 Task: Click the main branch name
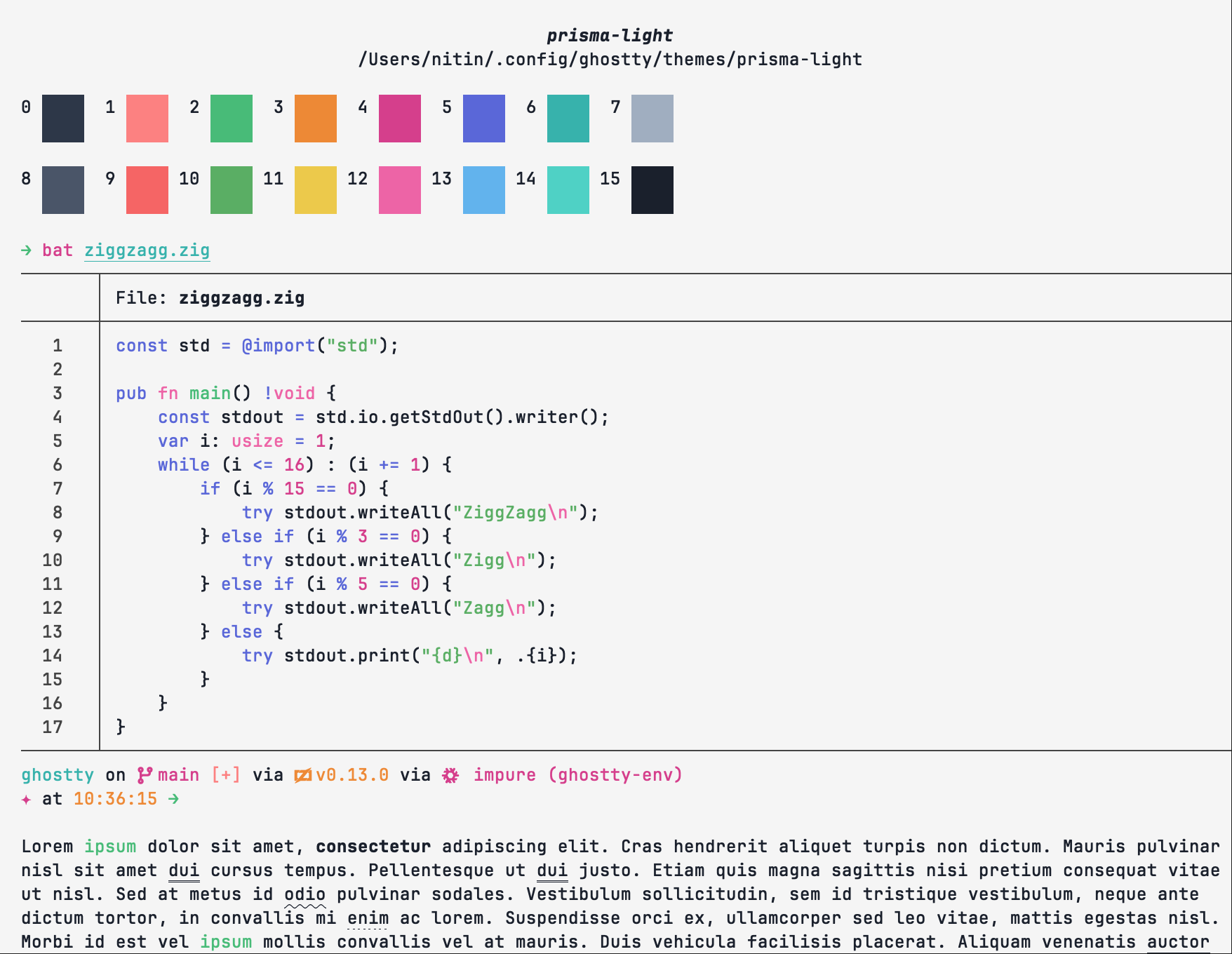point(179,775)
